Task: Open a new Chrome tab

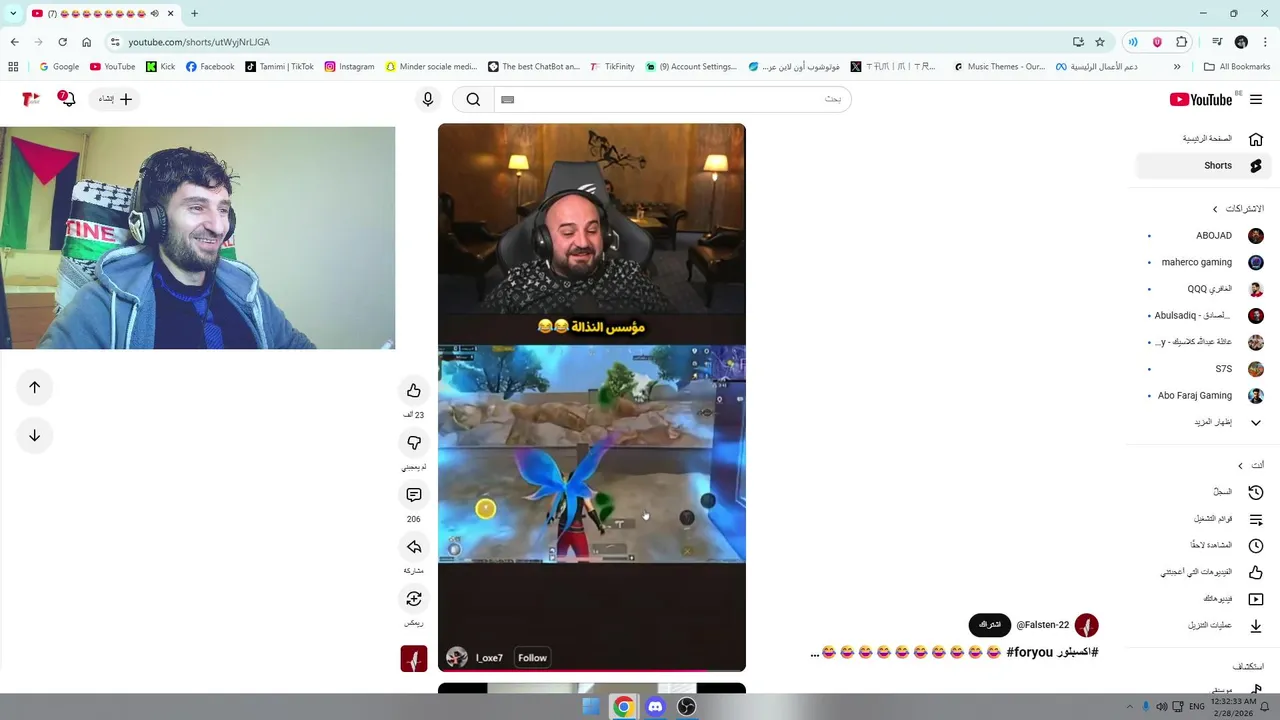Action: pos(194,14)
